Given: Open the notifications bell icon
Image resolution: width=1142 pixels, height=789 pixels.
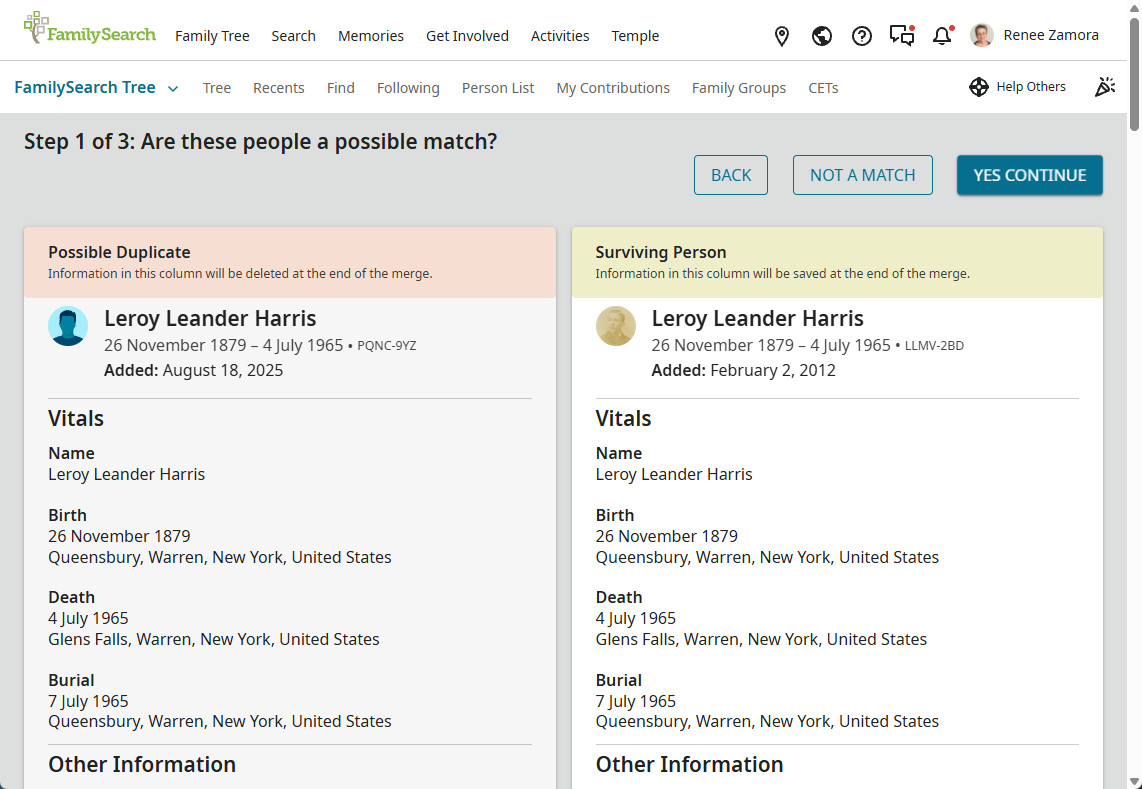Looking at the screenshot, I should tap(942, 36).
